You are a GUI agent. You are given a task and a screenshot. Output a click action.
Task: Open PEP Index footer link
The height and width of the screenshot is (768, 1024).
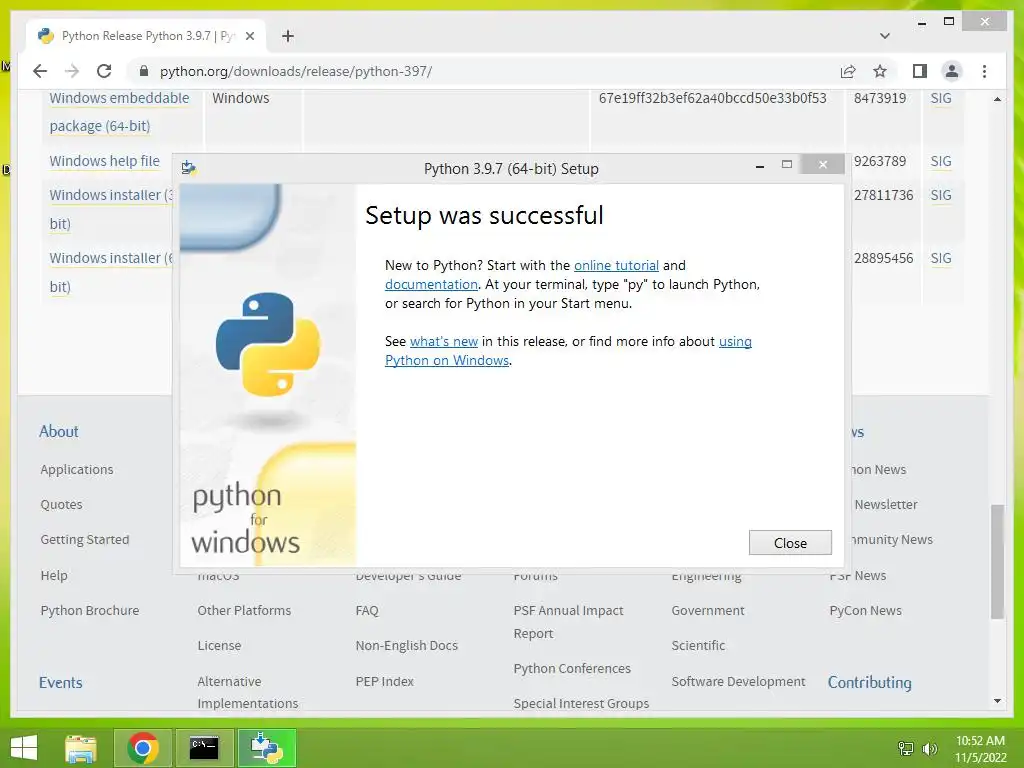[385, 681]
